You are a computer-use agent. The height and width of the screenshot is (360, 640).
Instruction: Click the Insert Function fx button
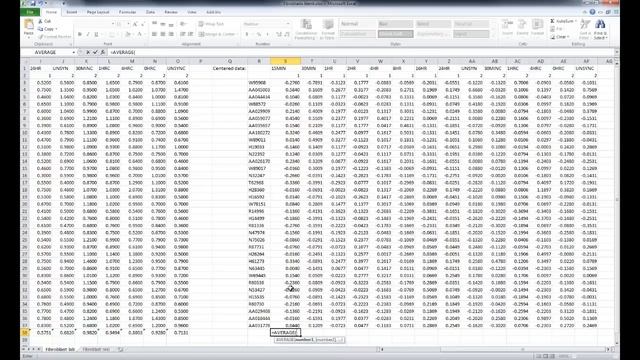coord(103,52)
